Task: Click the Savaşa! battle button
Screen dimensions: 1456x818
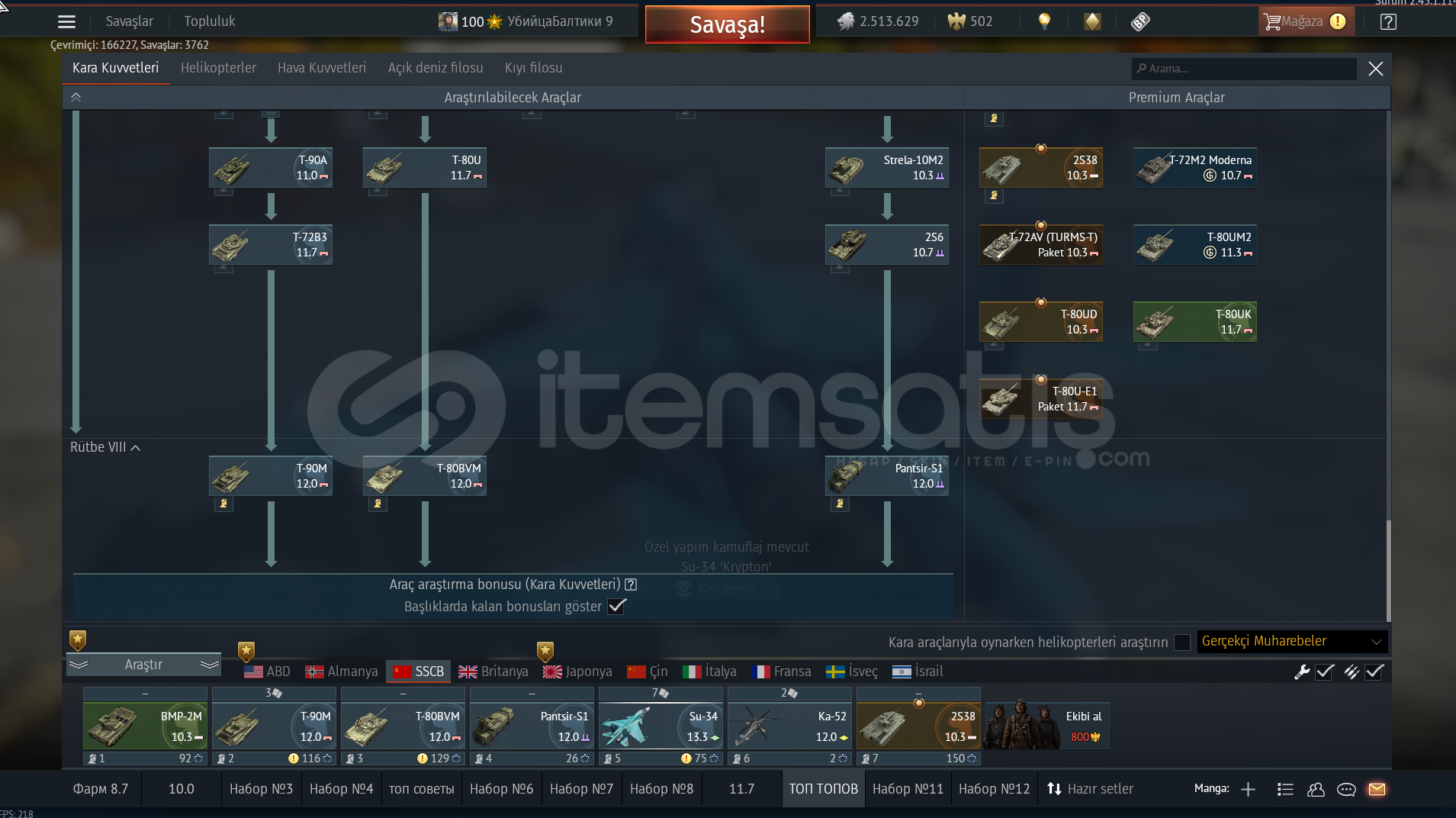Action: (x=728, y=24)
